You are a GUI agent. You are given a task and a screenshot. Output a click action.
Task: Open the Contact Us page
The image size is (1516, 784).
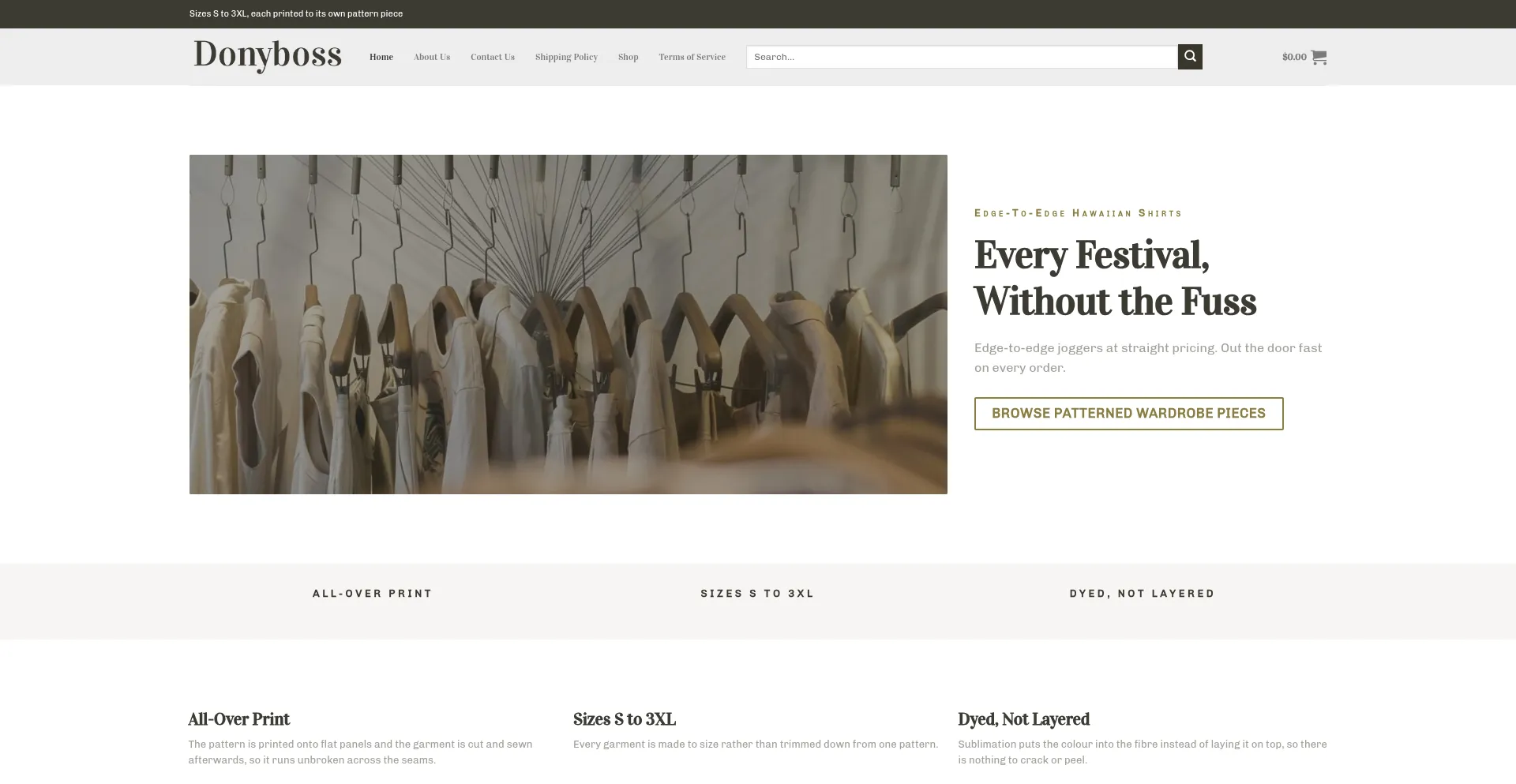493,57
